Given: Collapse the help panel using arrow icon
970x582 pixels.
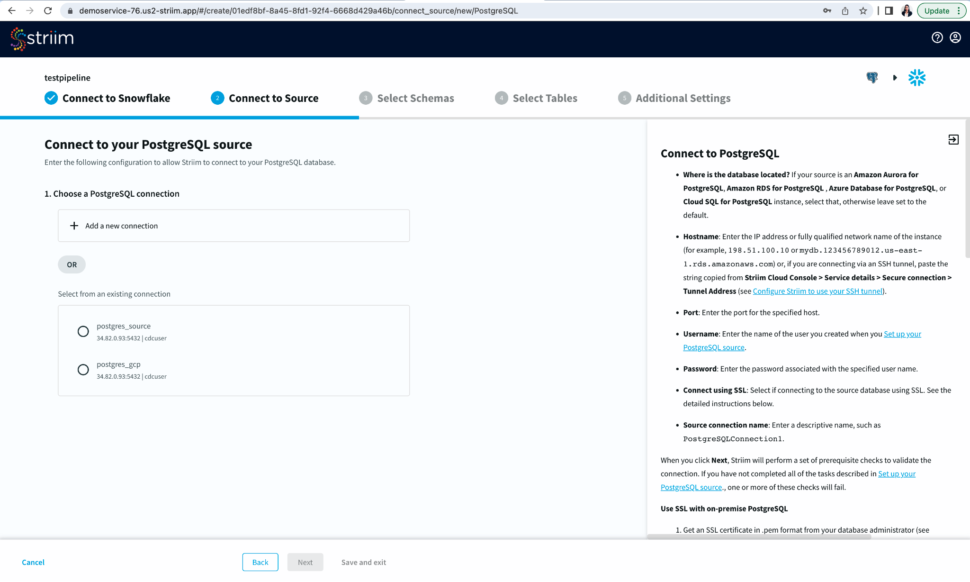Looking at the screenshot, I should tap(953, 140).
